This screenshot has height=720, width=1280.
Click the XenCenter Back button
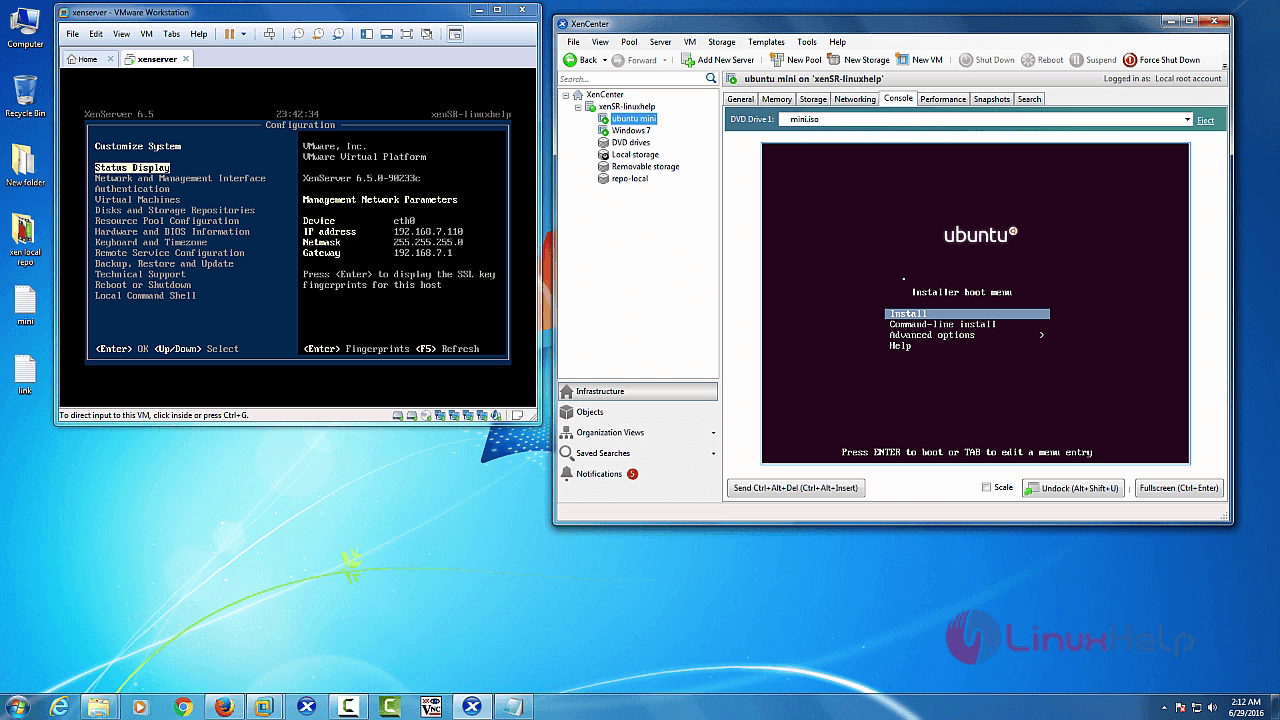(581, 60)
